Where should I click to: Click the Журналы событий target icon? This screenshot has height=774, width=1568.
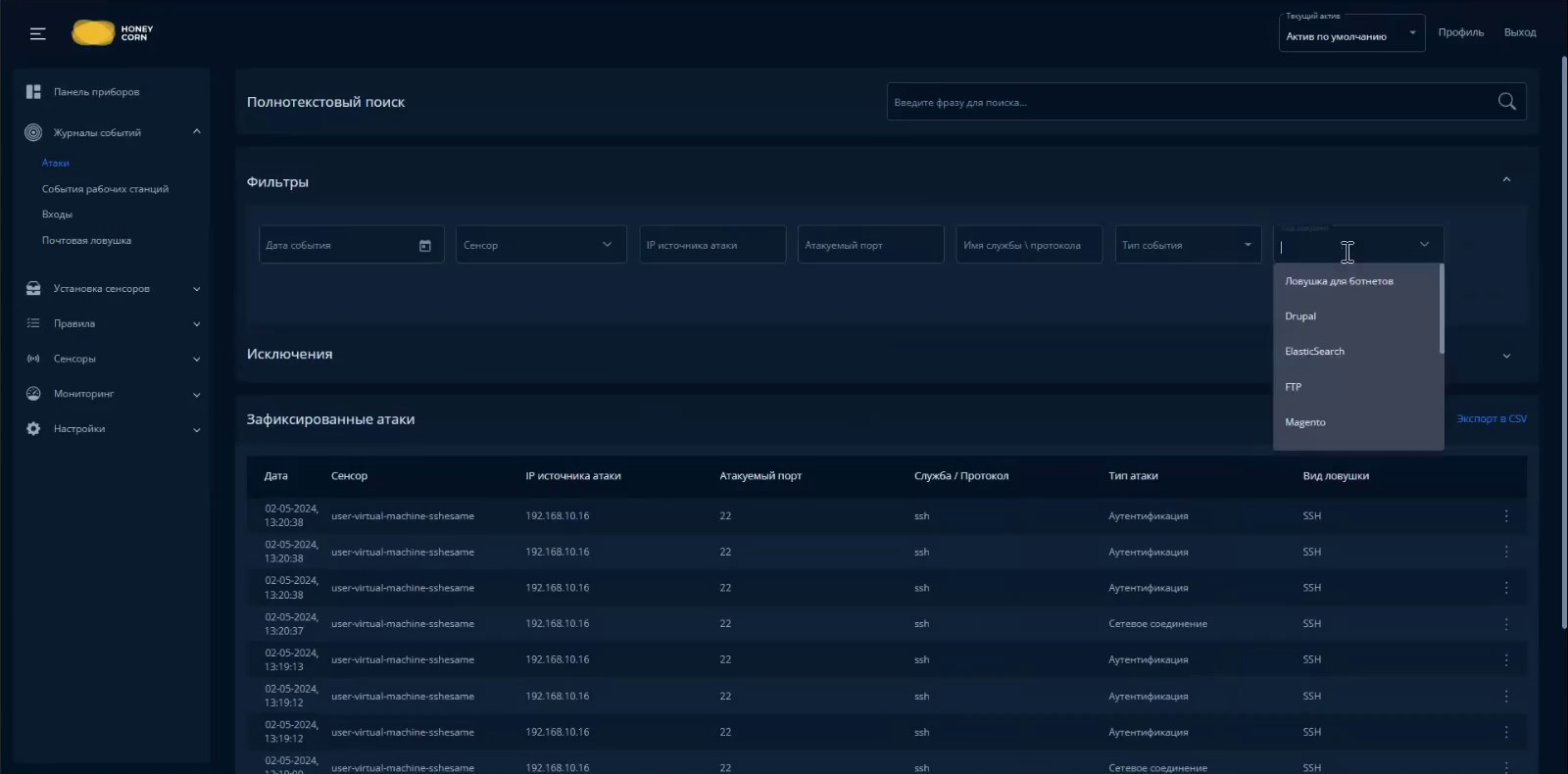click(33, 132)
